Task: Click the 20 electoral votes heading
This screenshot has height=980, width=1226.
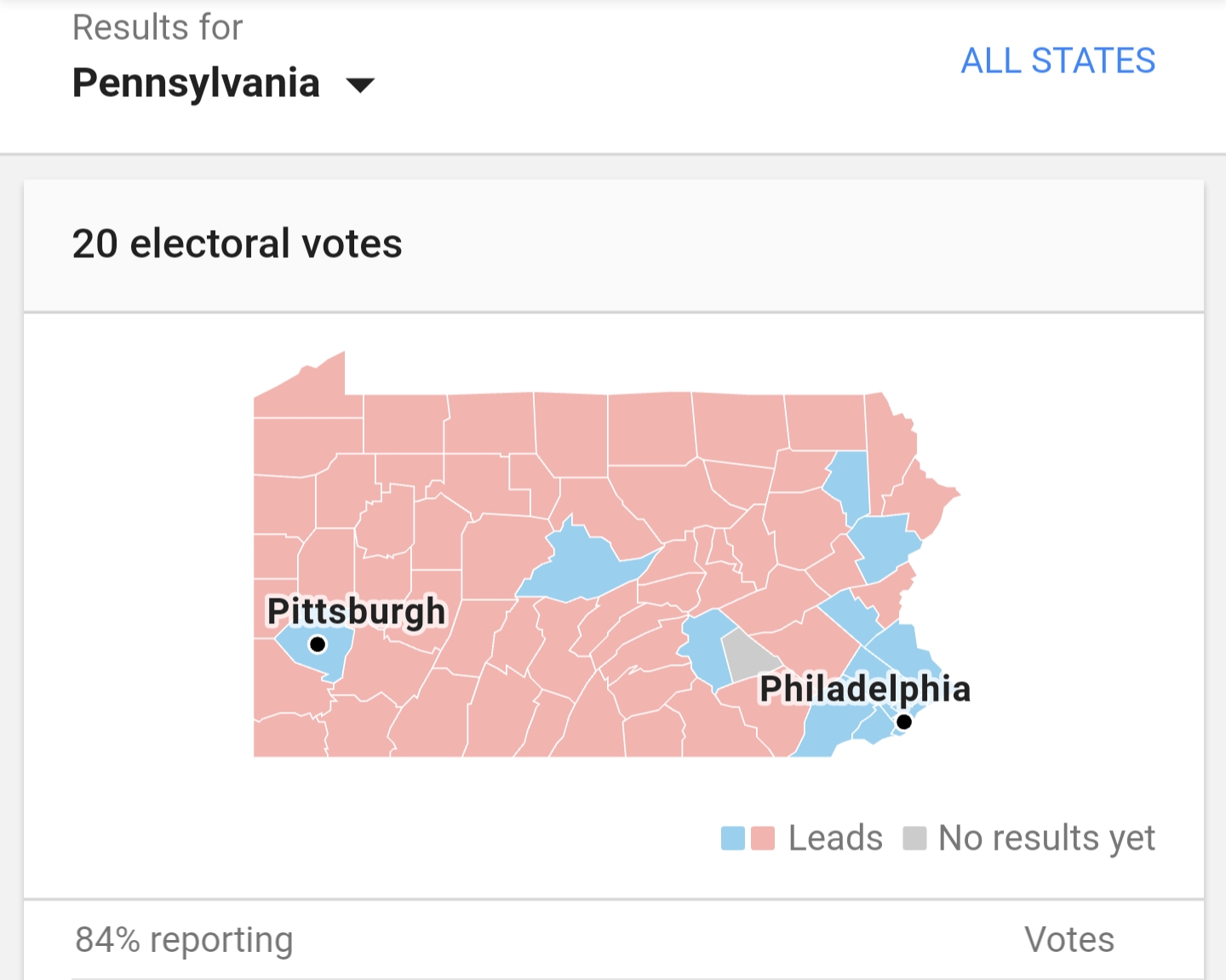Action: point(237,244)
